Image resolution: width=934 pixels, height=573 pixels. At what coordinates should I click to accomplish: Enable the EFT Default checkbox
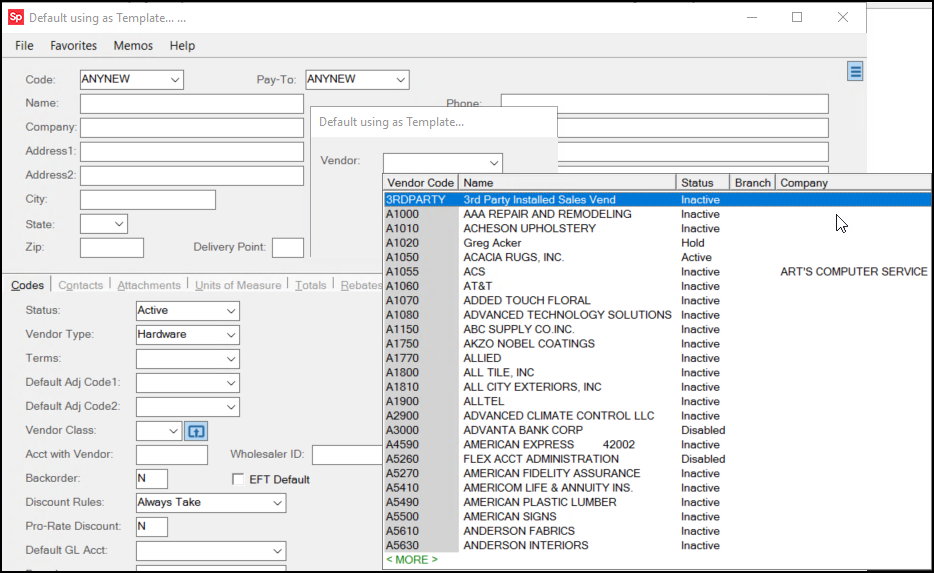[x=238, y=479]
